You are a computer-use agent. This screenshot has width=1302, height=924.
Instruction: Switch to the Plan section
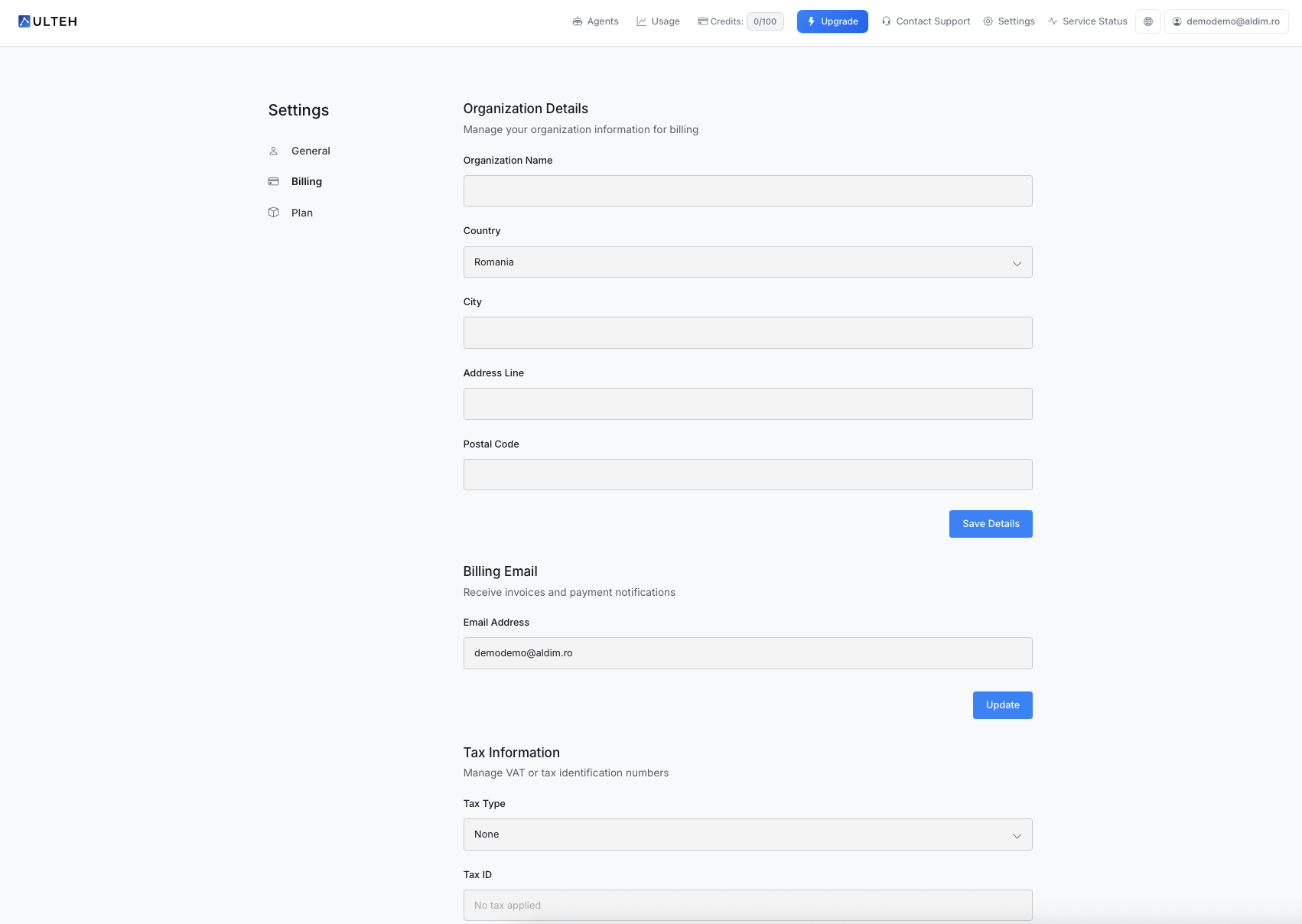tap(301, 213)
